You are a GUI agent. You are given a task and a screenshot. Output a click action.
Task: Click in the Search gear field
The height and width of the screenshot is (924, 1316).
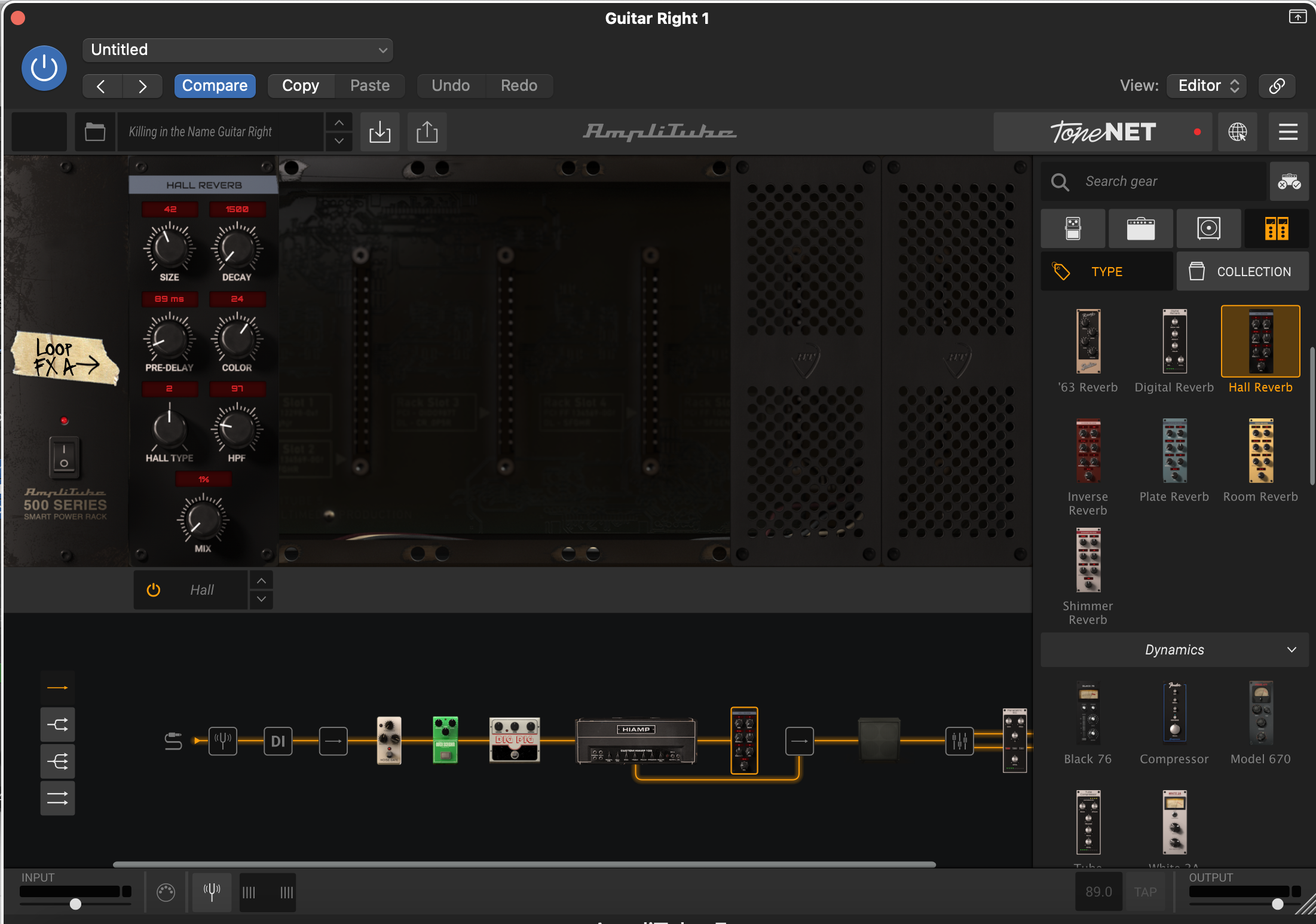(1153, 182)
